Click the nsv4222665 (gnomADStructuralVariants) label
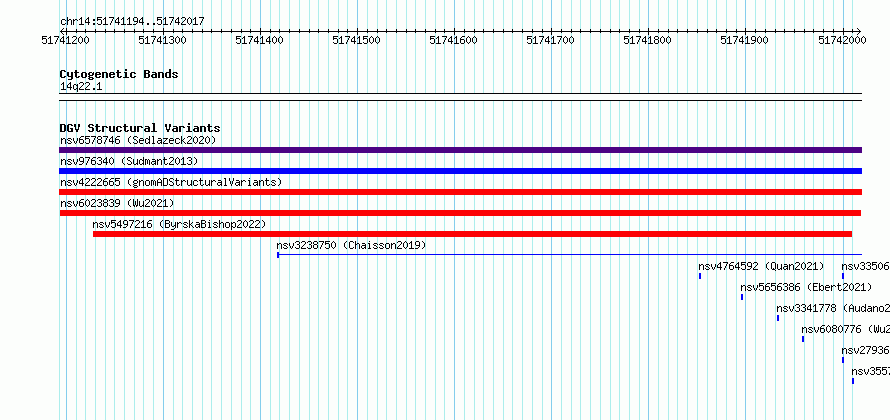This screenshot has width=890, height=420. [171, 182]
